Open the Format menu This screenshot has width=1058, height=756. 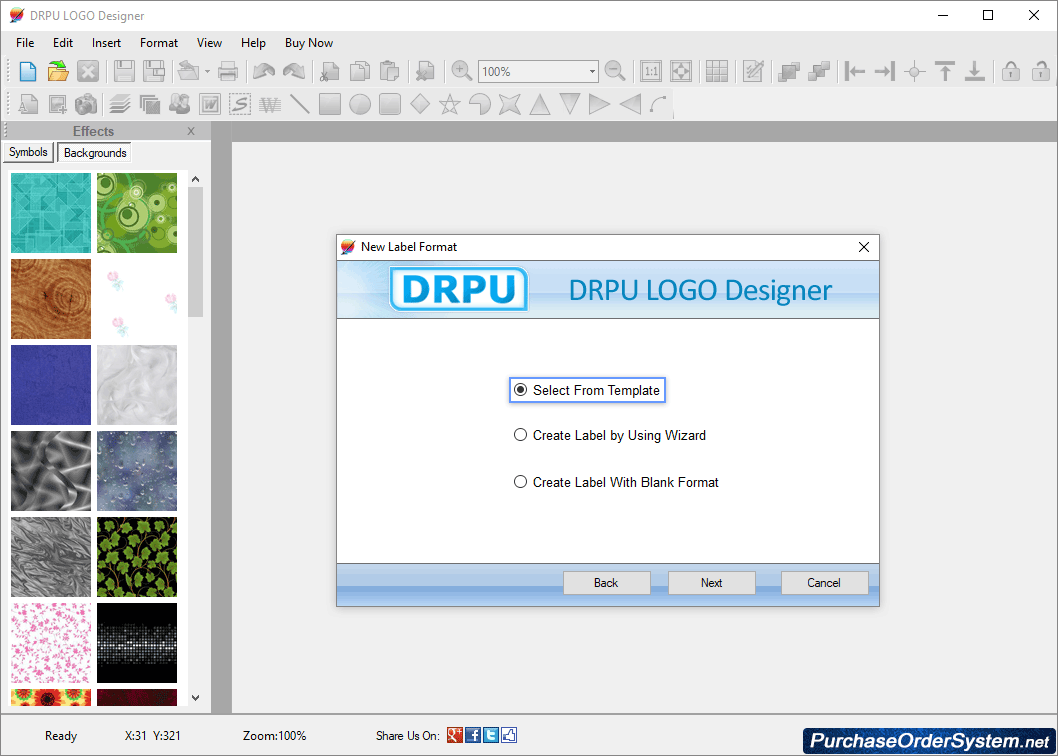(x=159, y=43)
